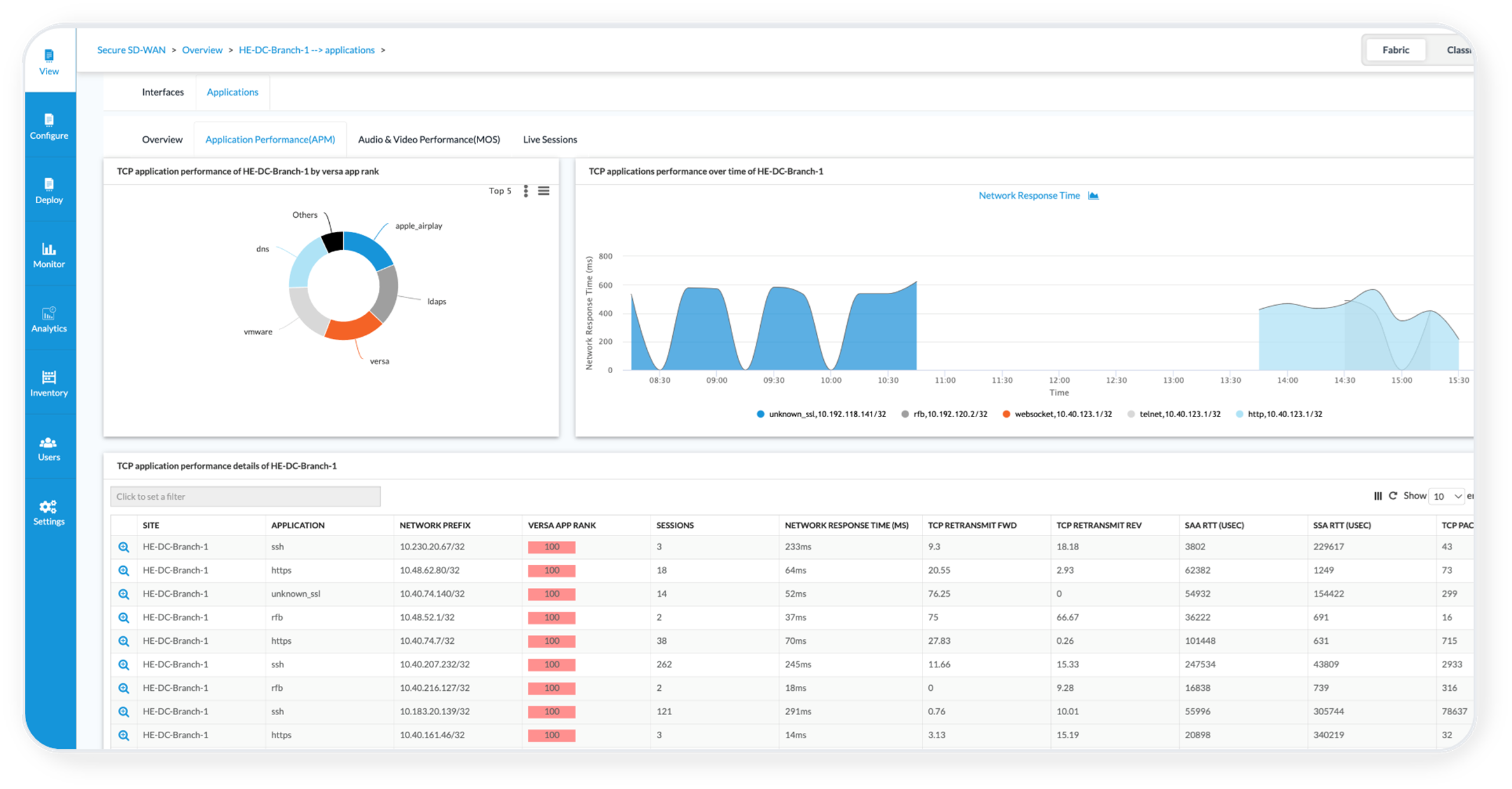Click the magnifier icon on the first ssh row
The width and height of the screenshot is (1512, 789).
124,547
